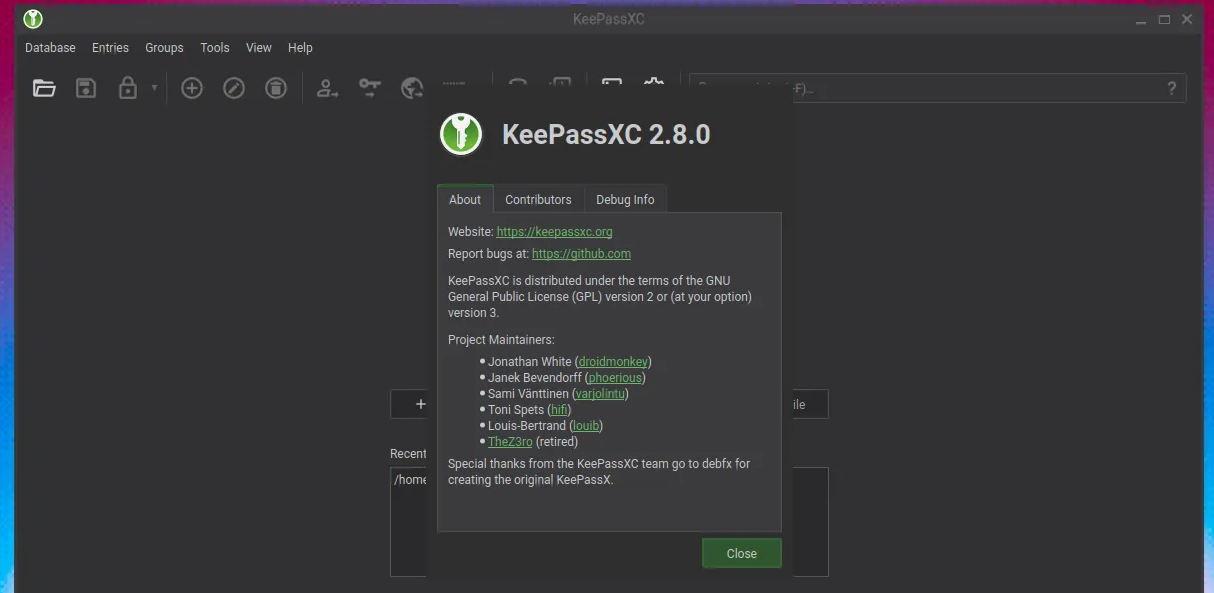Open the Entries menu
Viewport: 1214px width, 593px height.
(x=110, y=47)
